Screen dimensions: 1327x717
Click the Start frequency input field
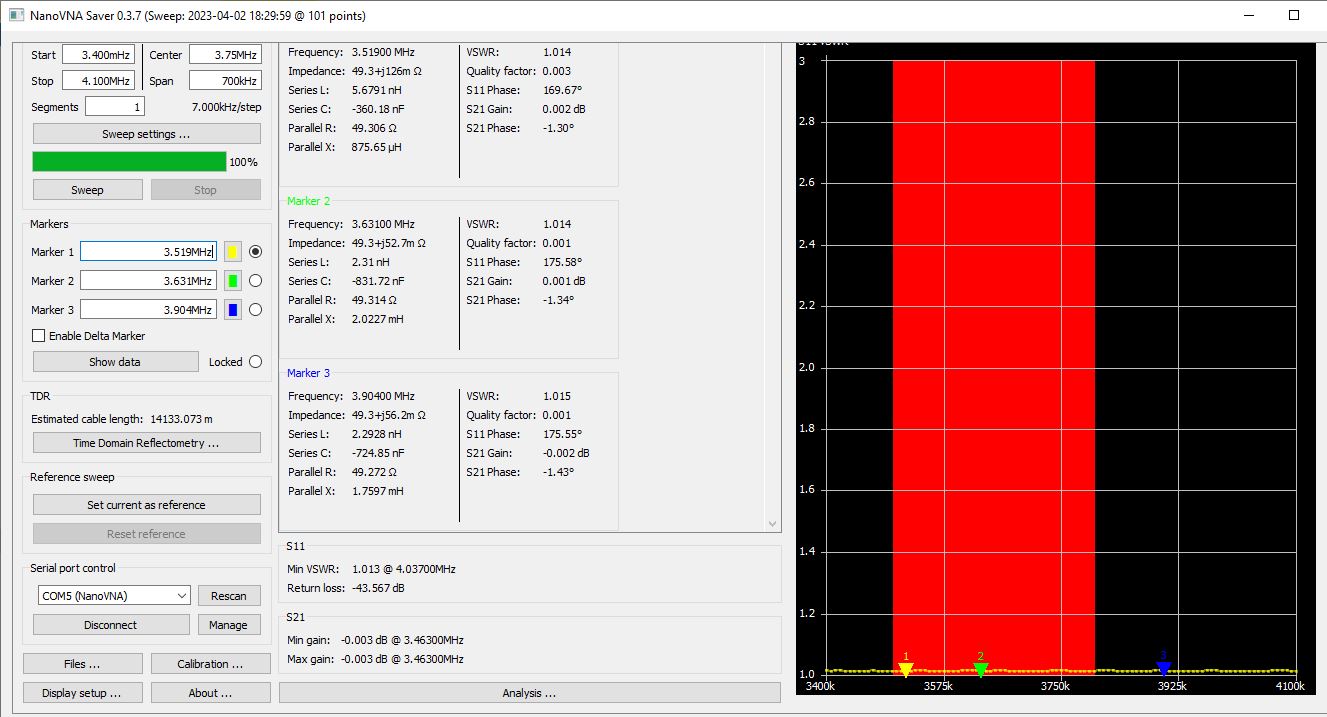click(x=98, y=55)
